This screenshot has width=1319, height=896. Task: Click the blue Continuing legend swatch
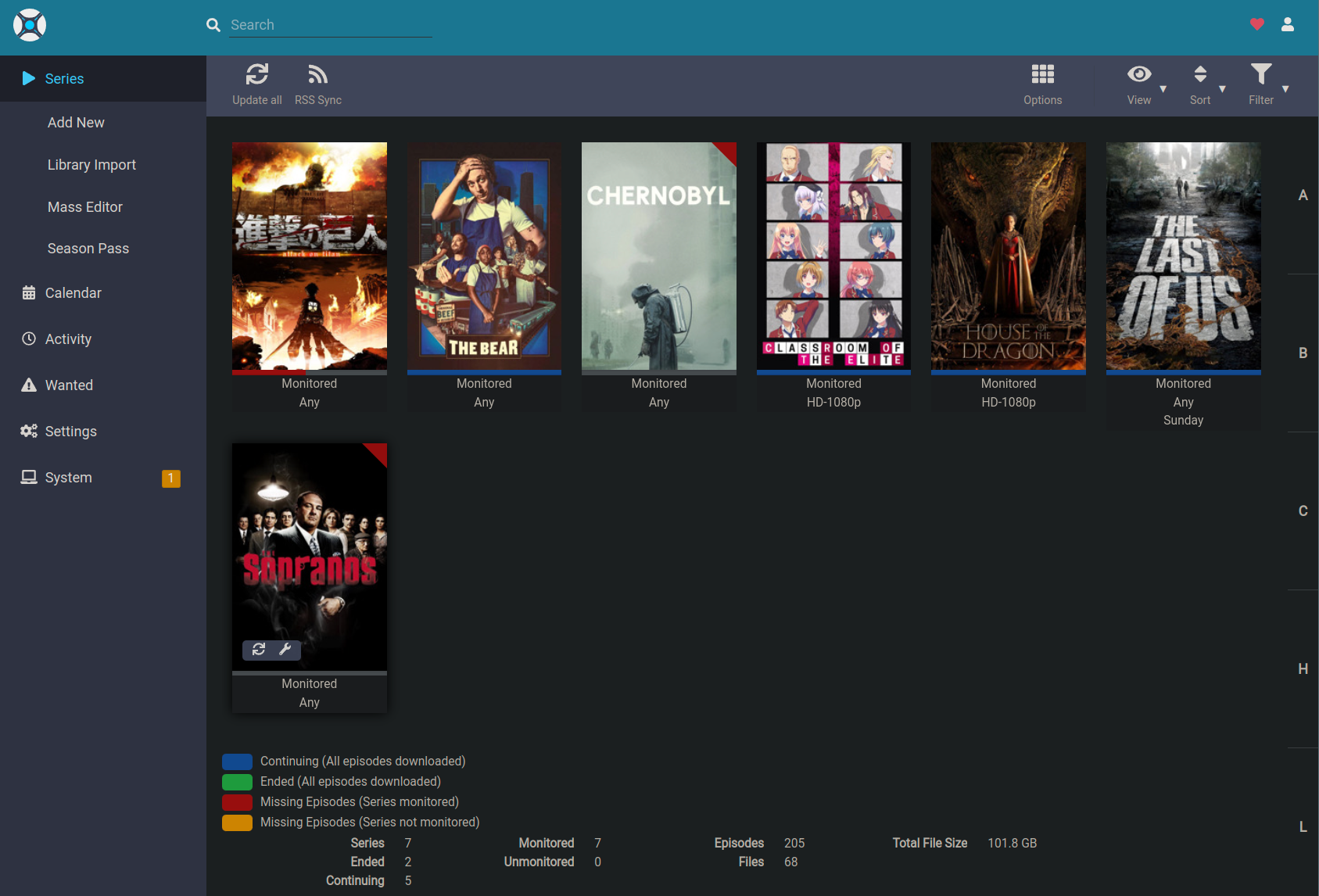tap(237, 762)
